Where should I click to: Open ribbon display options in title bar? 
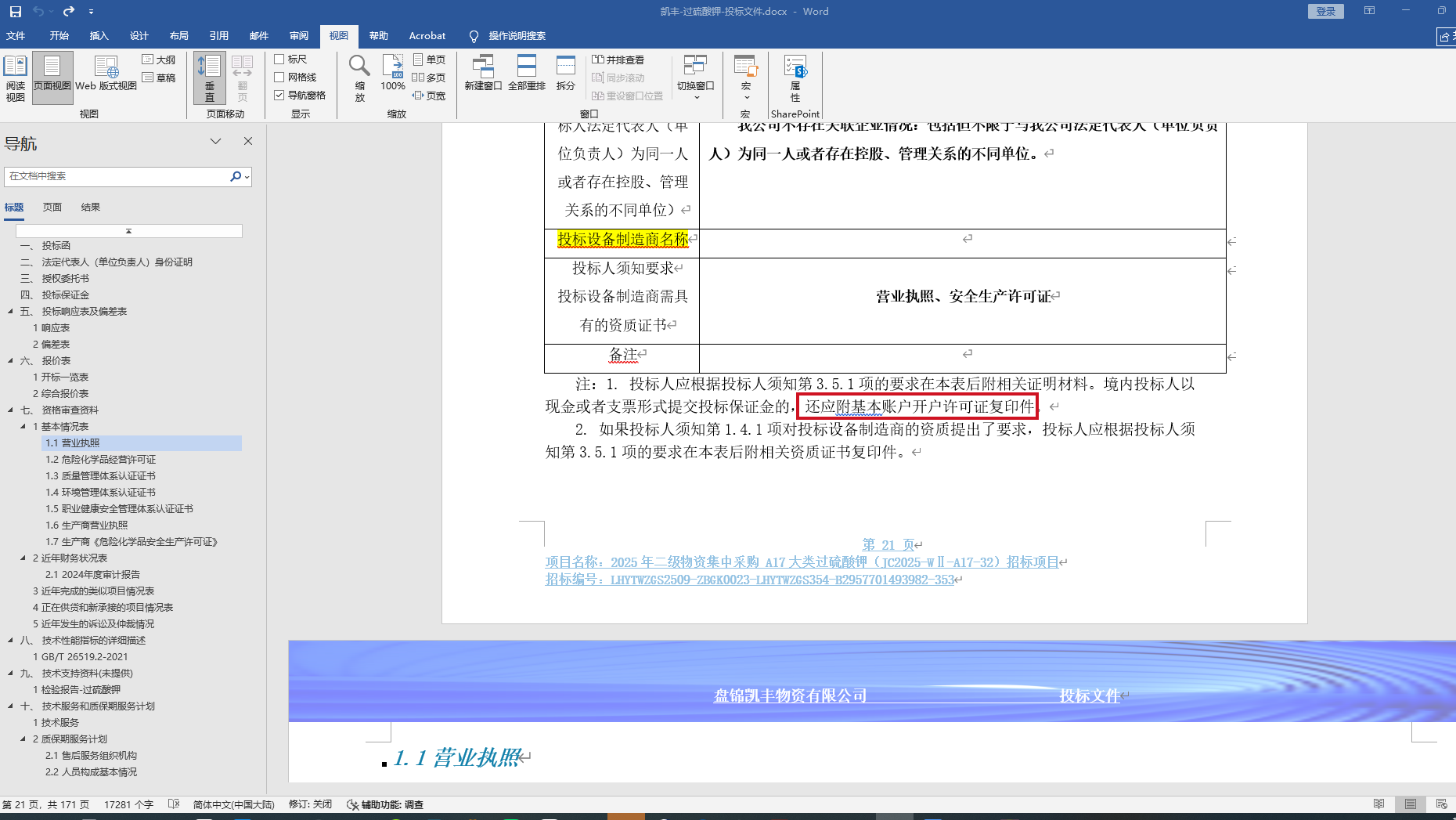pyautogui.click(x=1369, y=11)
